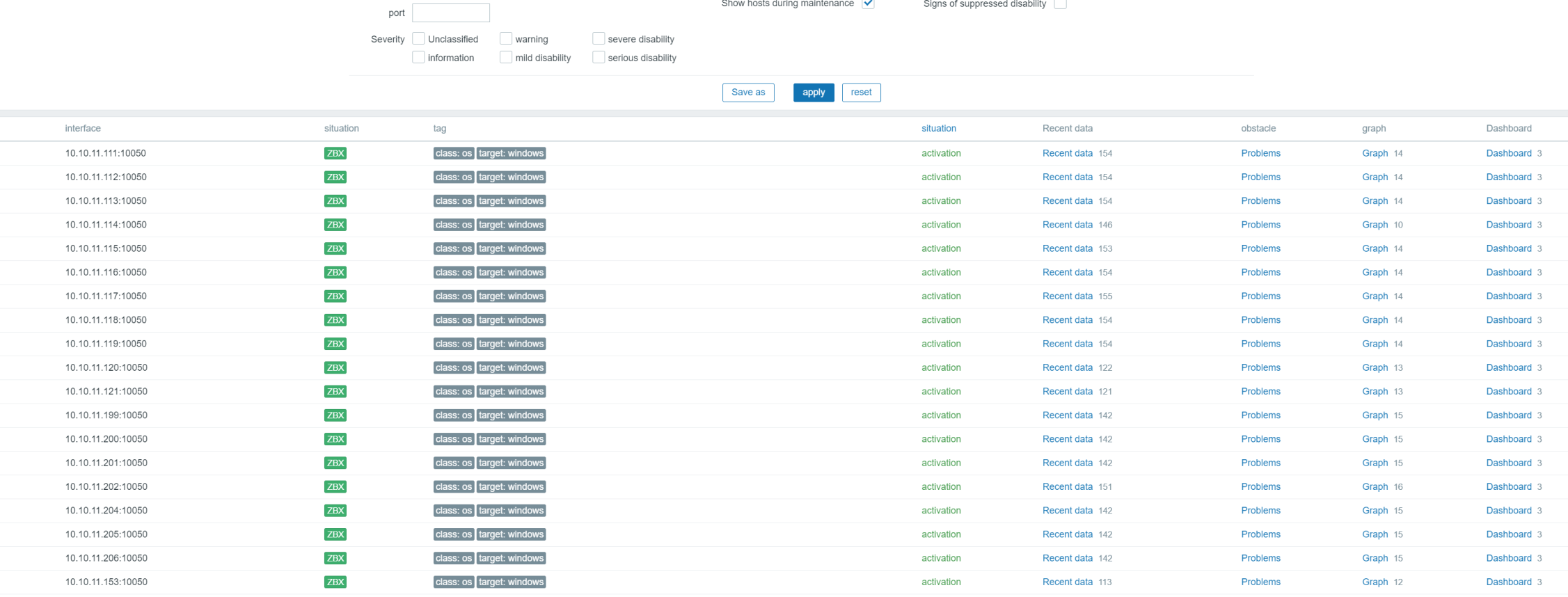Click the ZBX badge for 10.10.11.153:10050
The image size is (1568, 597).
tap(335, 582)
